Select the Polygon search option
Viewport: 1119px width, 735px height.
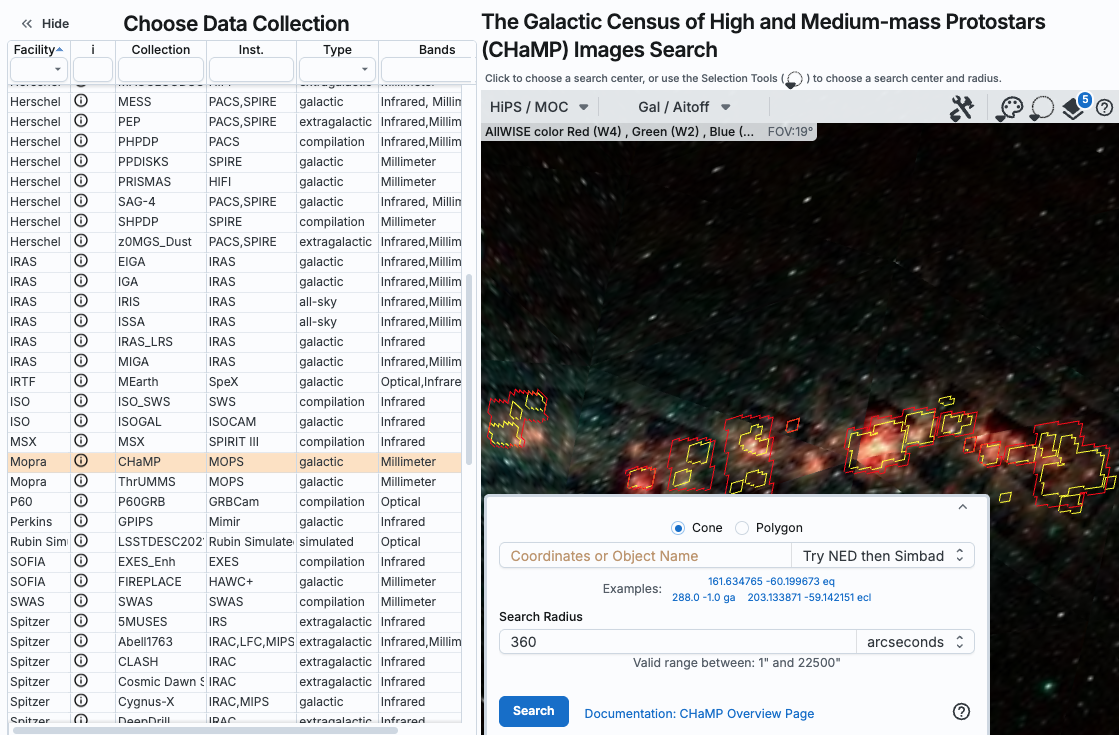(742, 528)
